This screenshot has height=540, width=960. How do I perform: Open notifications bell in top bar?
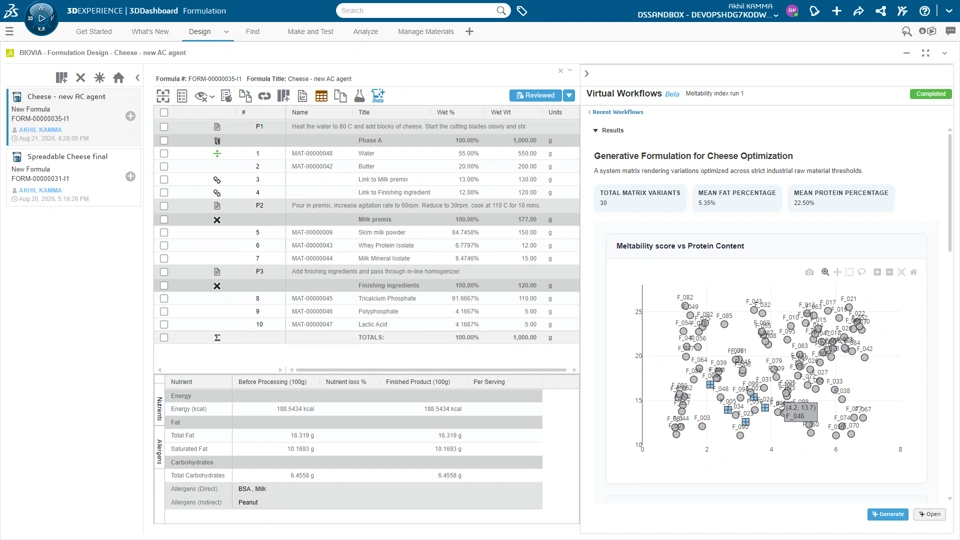click(x=814, y=10)
